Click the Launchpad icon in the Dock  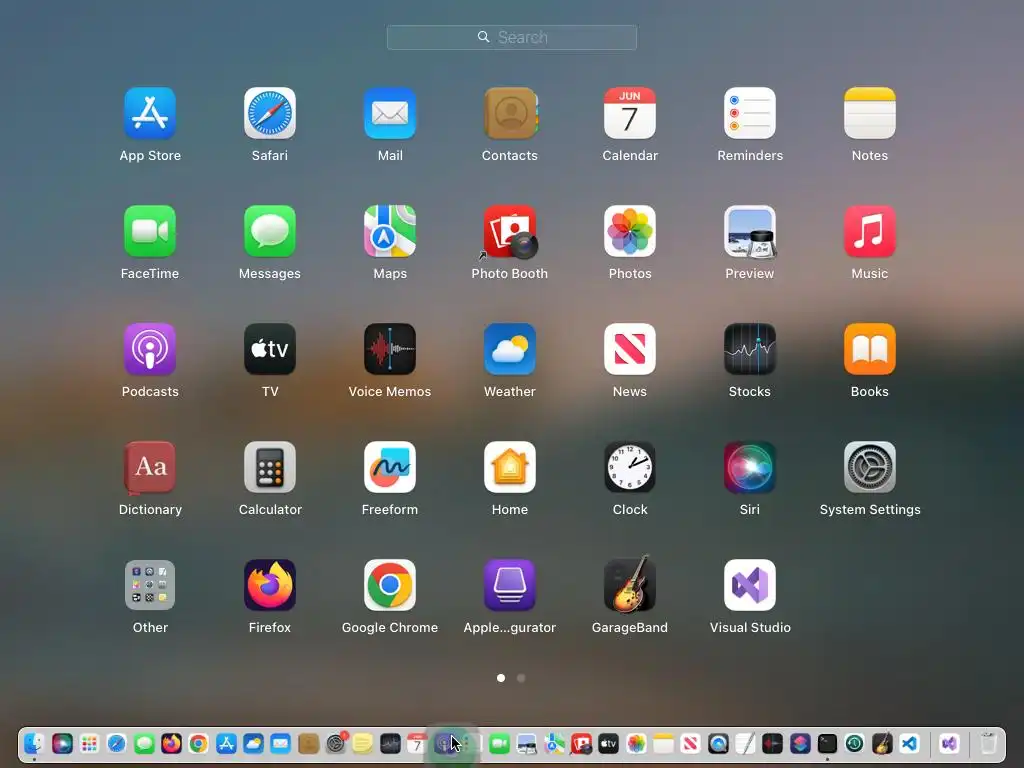tap(89, 743)
